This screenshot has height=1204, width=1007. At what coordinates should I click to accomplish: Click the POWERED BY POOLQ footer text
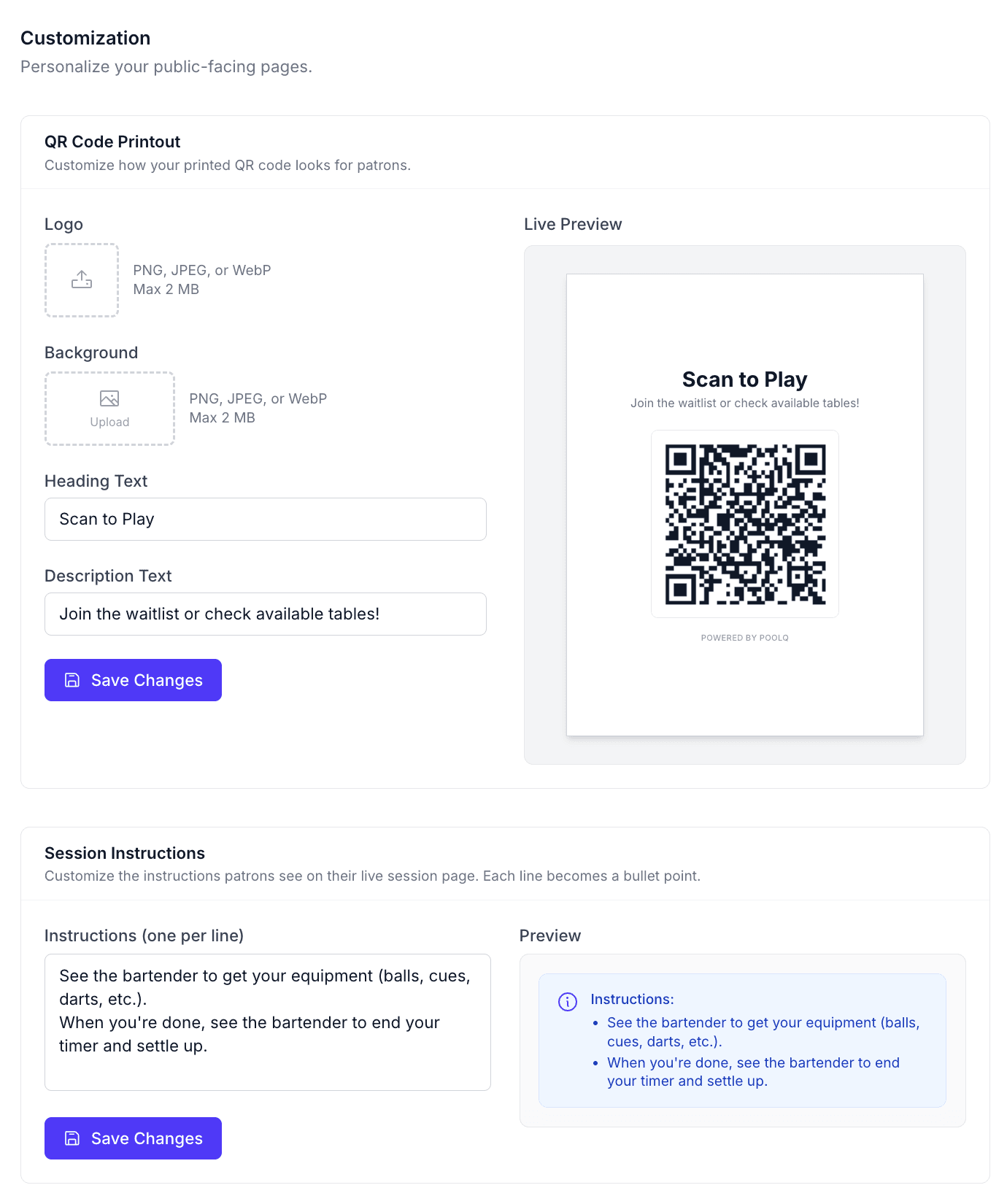pyautogui.click(x=745, y=638)
